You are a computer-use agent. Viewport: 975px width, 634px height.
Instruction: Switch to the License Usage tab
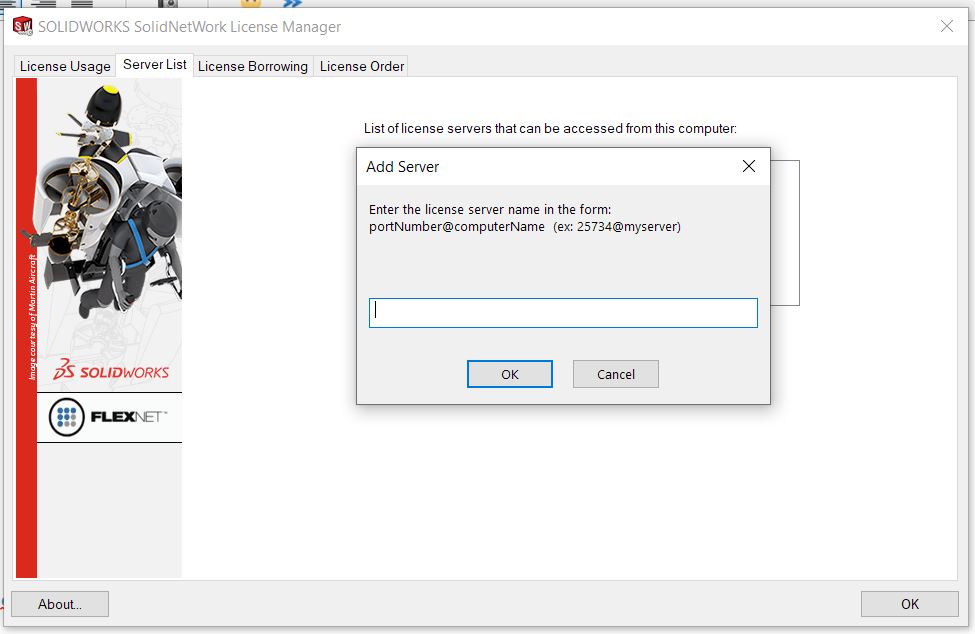(65, 66)
